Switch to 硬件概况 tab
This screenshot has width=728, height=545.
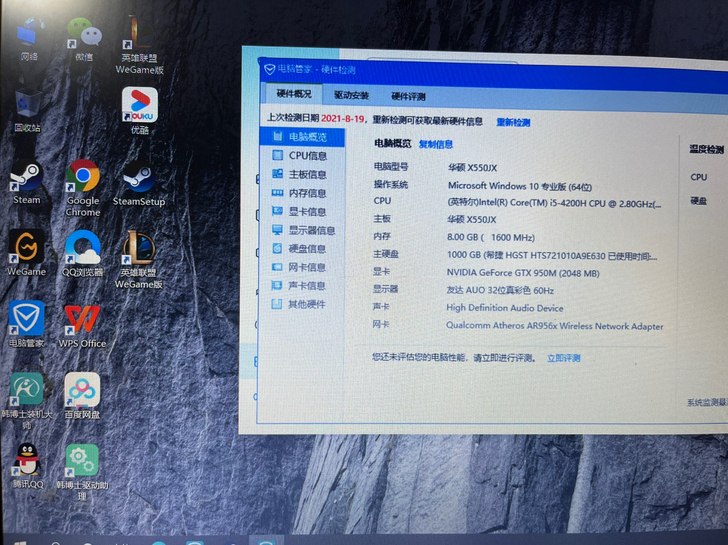tap(293, 94)
